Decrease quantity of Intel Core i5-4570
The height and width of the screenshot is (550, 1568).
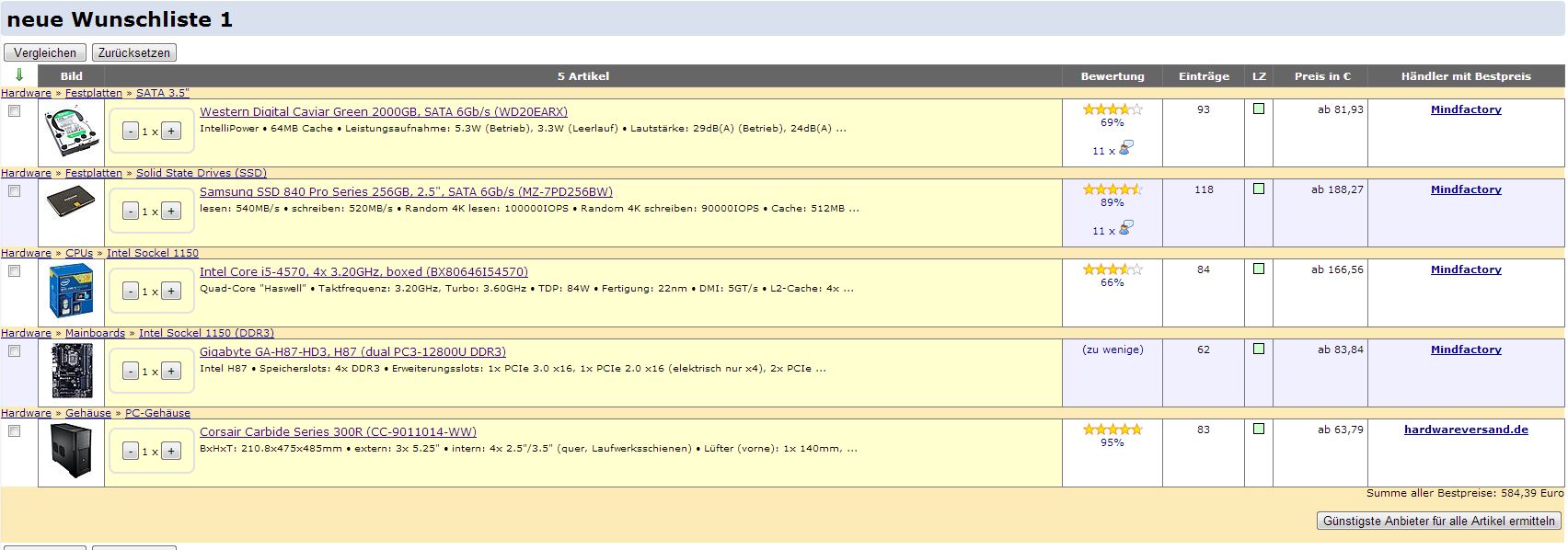pyautogui.click(x=131, y=292)
